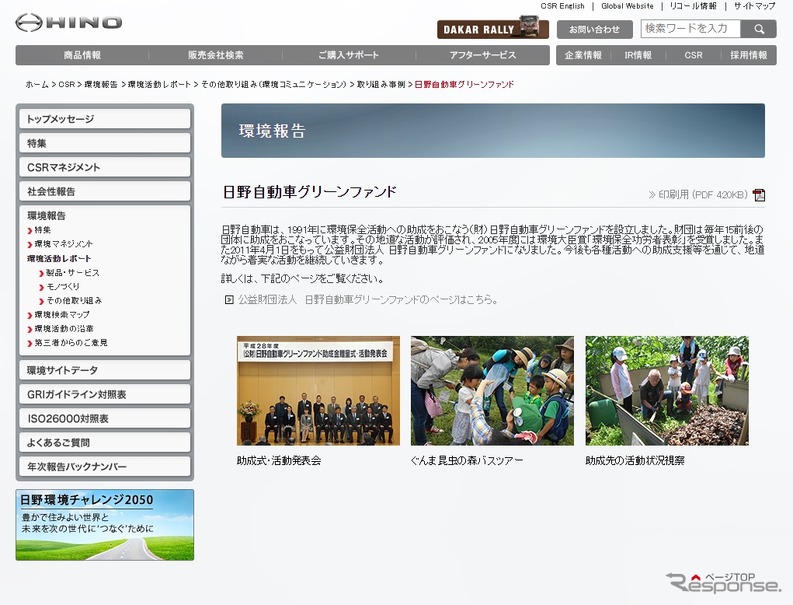This screenshot has width=793, height=605.
Task: Open 製品・サービス sidebar sub-item
Action: point(72,273)
